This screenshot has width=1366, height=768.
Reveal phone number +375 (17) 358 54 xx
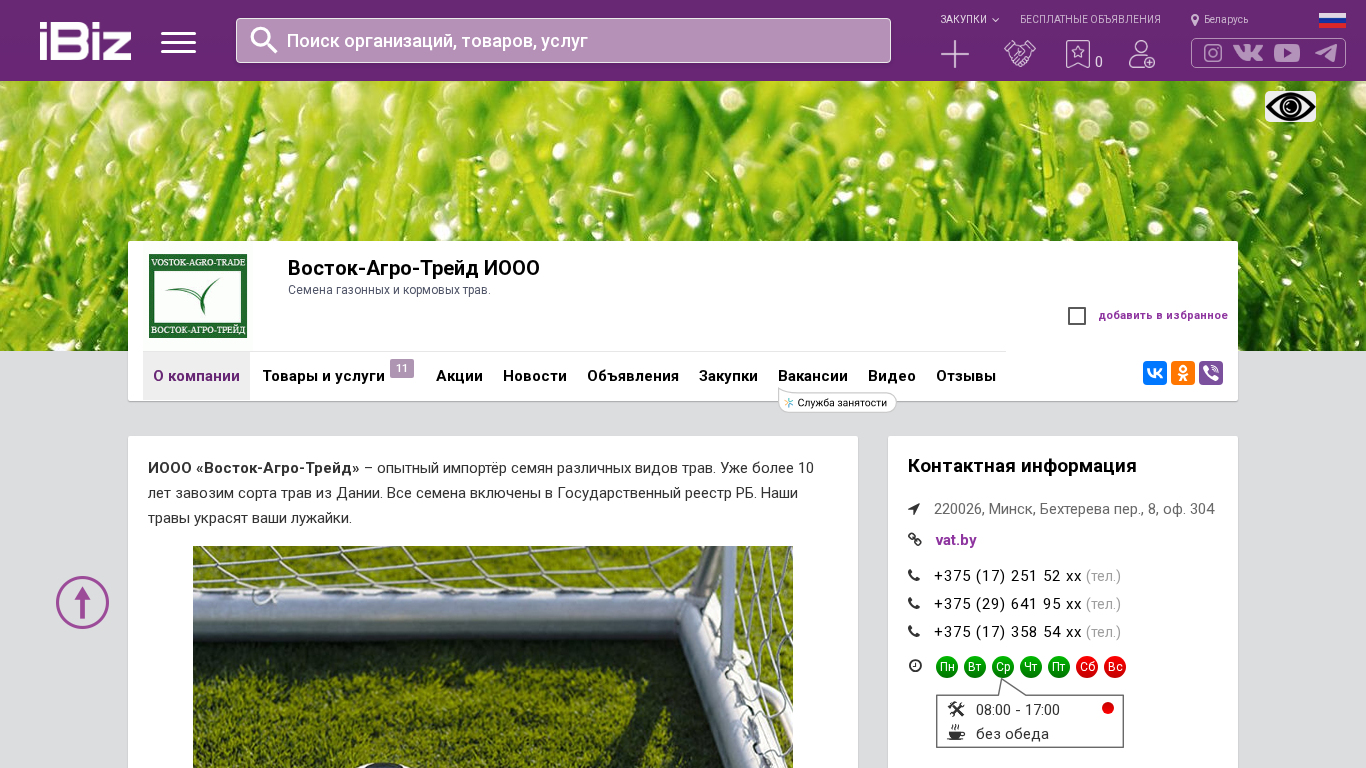1008,632
